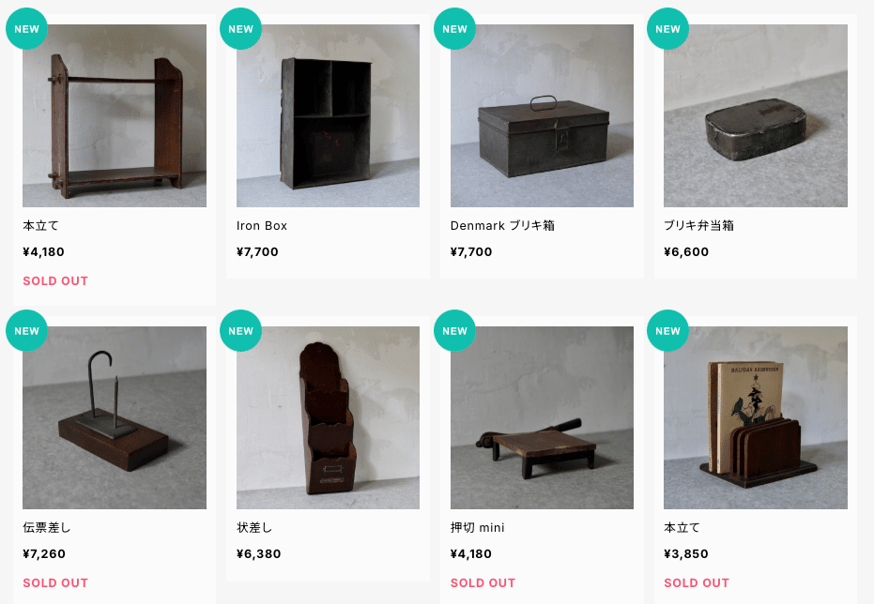Open the wooden bookstand product photo priced ¥4,180
The height and width of the screenshot is (604, 874).
(x=114, y=115)
